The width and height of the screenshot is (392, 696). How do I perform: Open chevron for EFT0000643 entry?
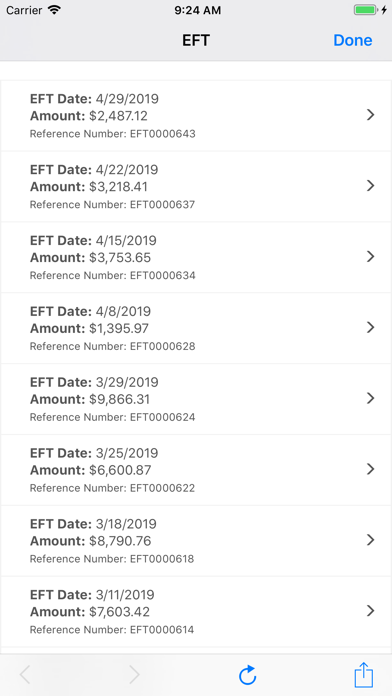tap(371, 115)
